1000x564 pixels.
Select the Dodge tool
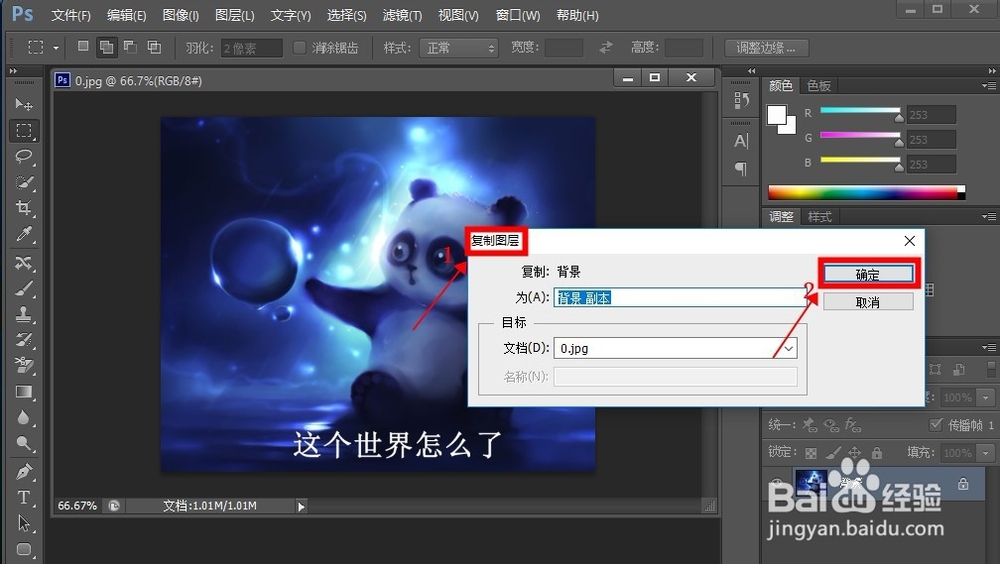(x=24, y=443)
